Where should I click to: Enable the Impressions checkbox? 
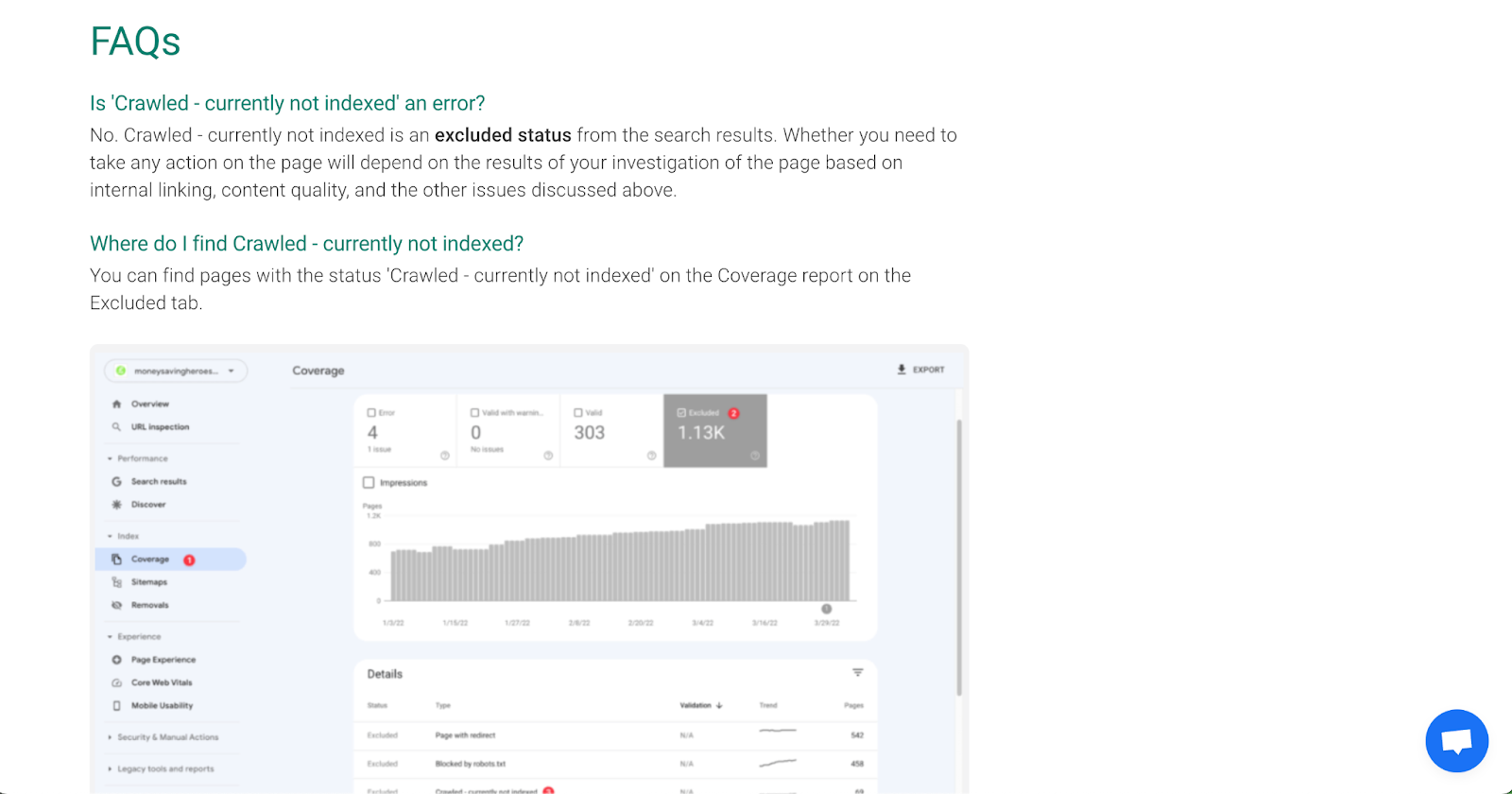click(369, 483)
